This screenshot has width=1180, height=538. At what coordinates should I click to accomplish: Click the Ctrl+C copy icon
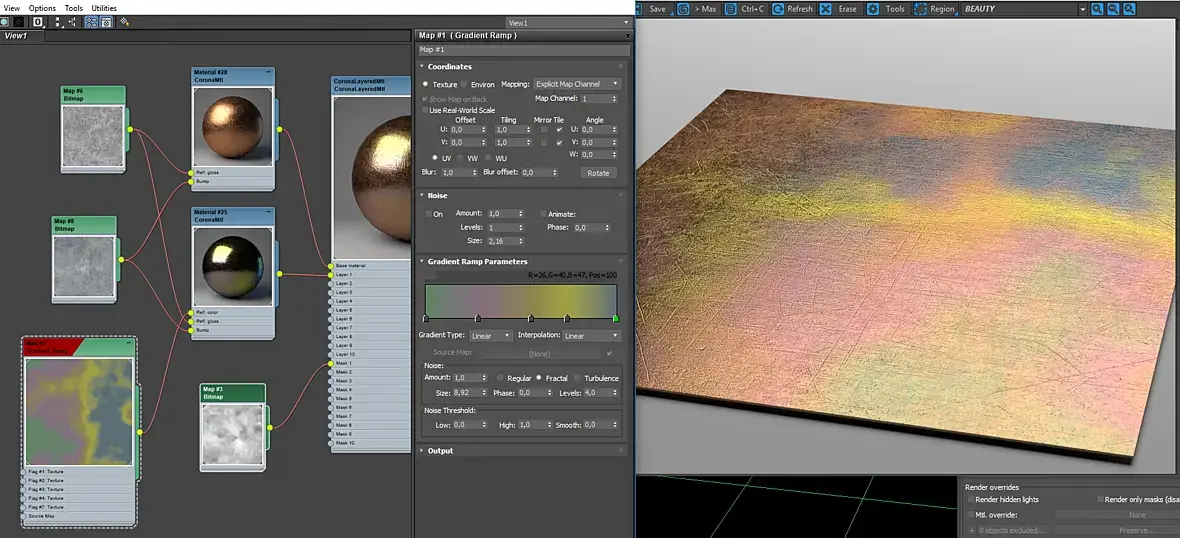point(730,9)
